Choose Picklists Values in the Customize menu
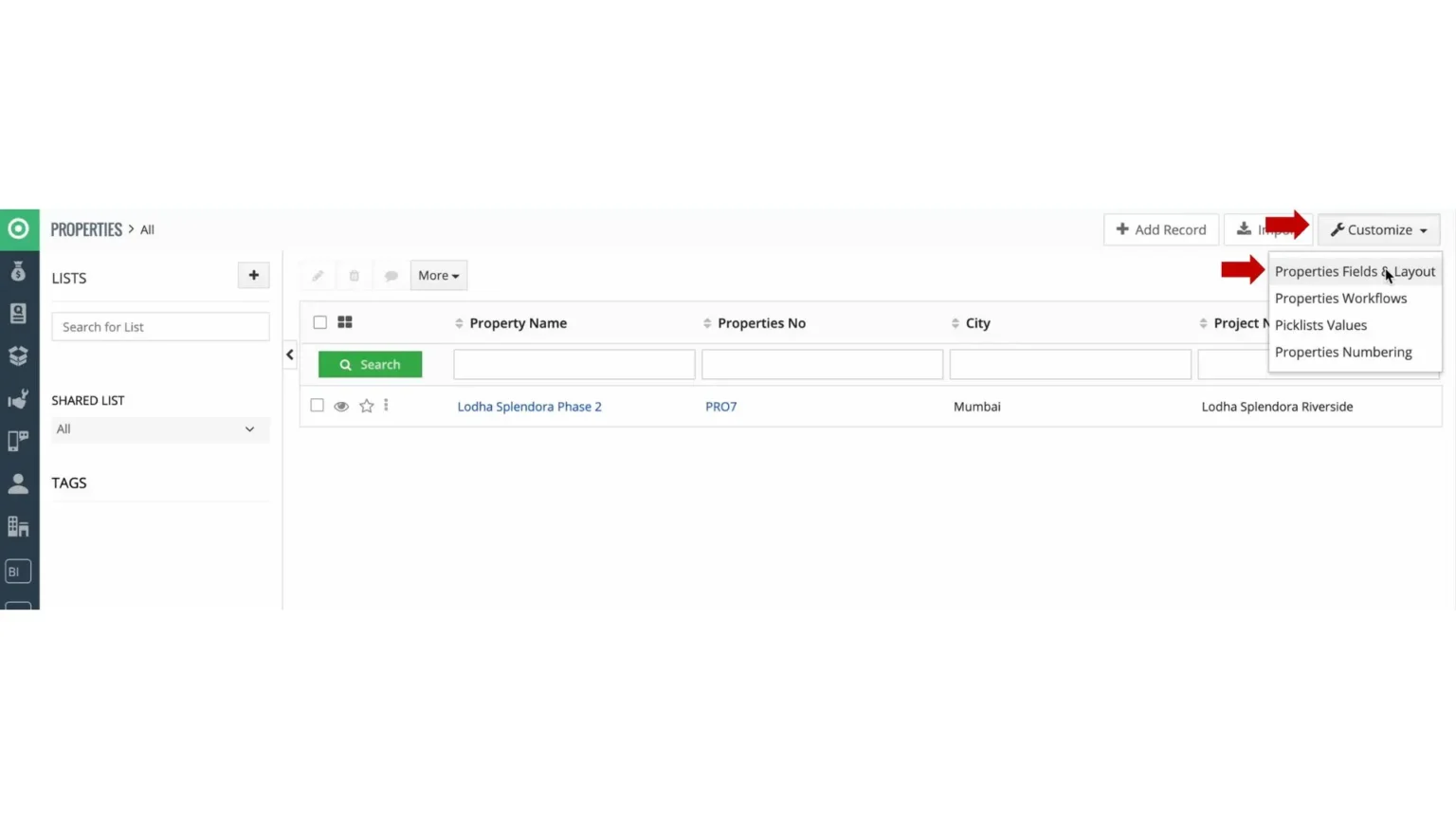The width and height of the screenshot is (1456, 819). pos(1320,325)
